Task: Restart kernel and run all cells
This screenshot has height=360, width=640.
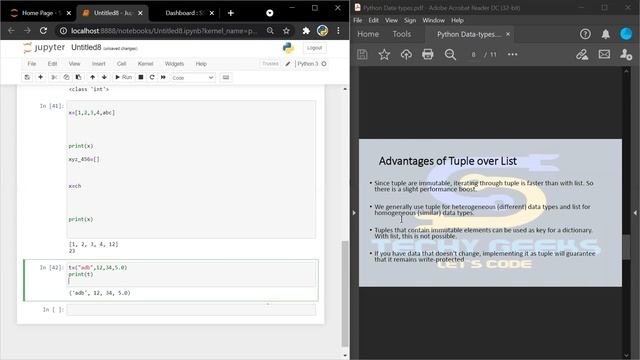Action: tap(163, 77)
